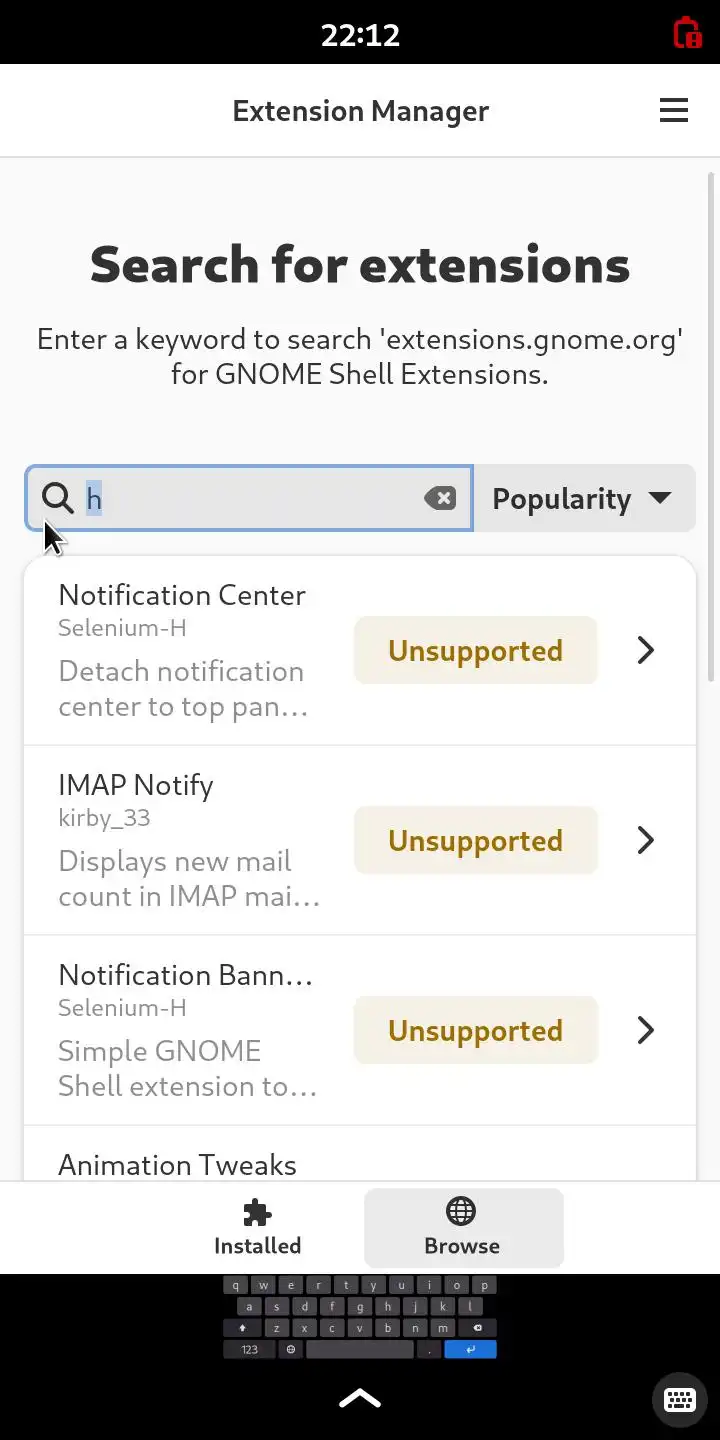Click the 22:12 clock in top bar
This screenshot has width=720, height=1440.
coord(360,35)
